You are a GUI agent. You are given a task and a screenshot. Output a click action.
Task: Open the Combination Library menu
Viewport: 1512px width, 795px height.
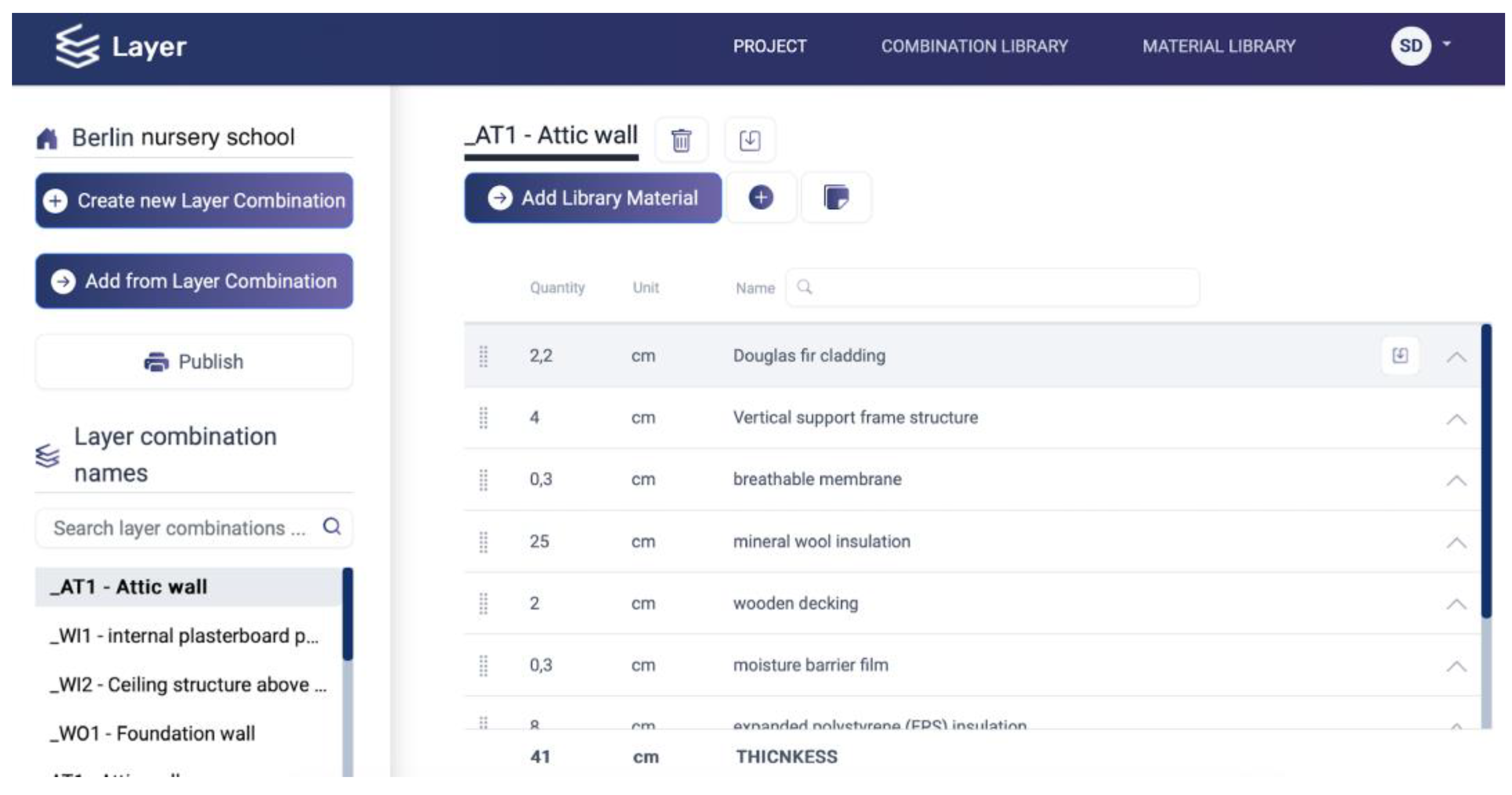pos(975,47)
